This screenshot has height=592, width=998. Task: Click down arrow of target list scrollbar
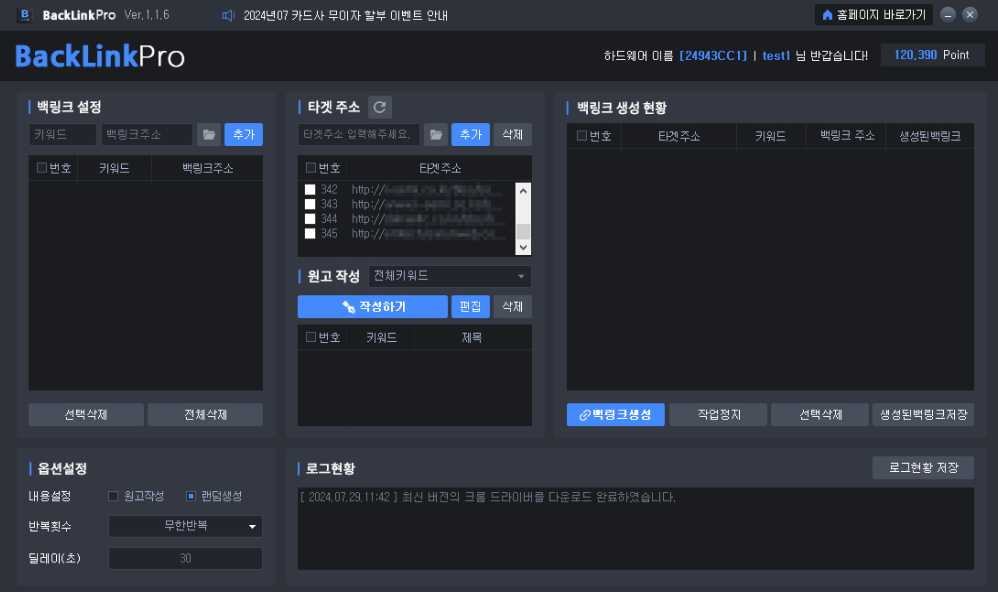[x=523, y=247]
